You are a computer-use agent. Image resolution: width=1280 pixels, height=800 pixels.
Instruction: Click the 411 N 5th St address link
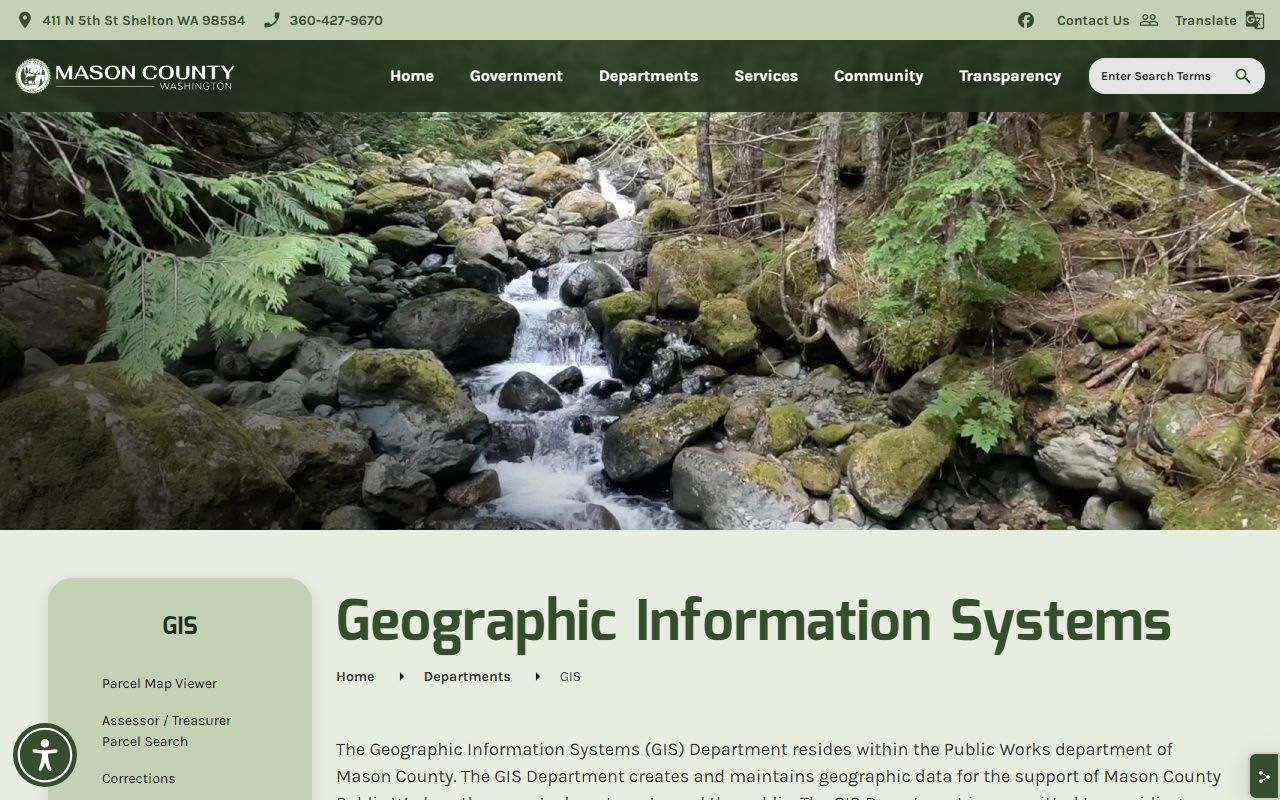point(144,20)
